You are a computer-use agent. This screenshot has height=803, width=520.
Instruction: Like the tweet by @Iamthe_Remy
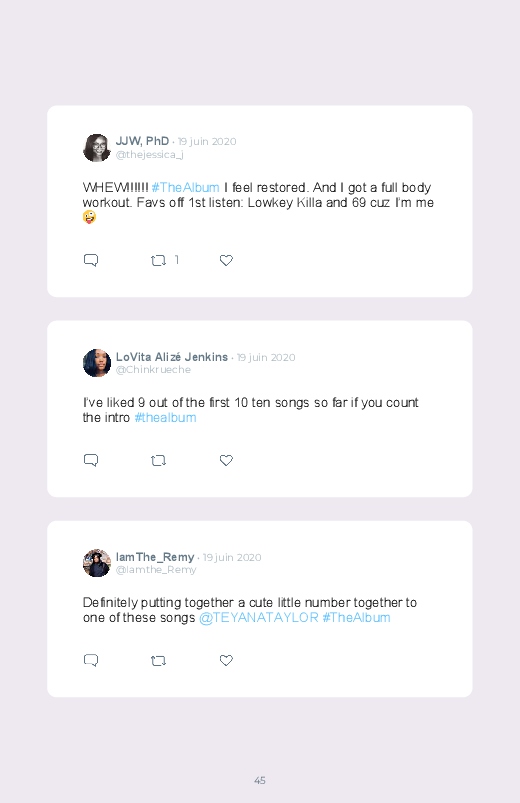click(x=226, y=660)
